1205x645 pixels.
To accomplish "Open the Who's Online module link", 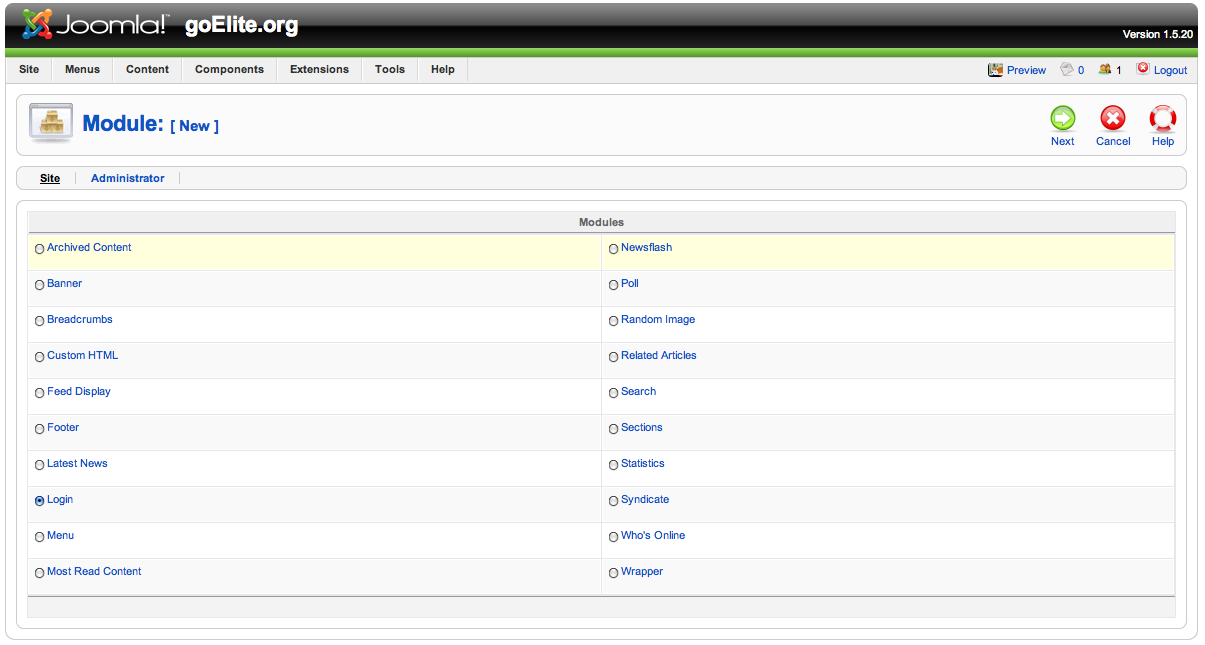I will [x=653, y=536].
